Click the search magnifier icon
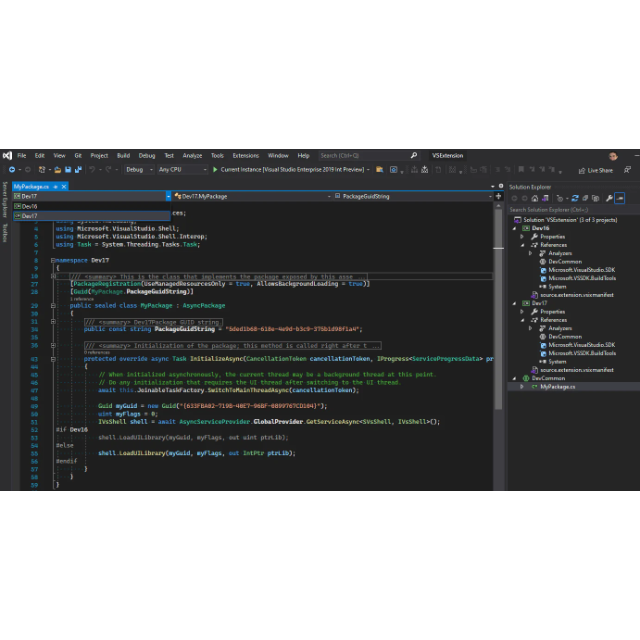The image size is (640, 640). point(413,156)
